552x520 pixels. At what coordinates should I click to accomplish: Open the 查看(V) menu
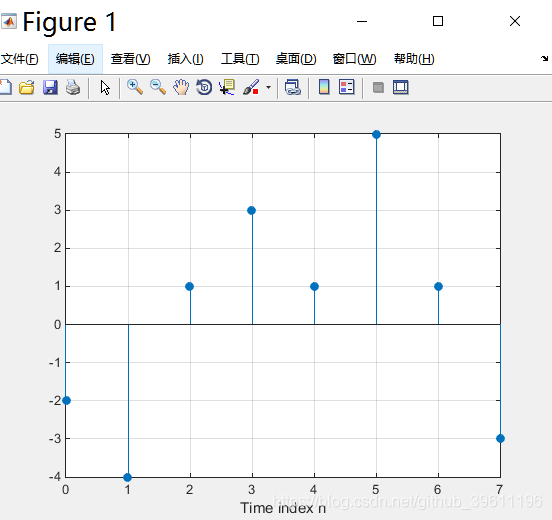[x=131, y=59]
